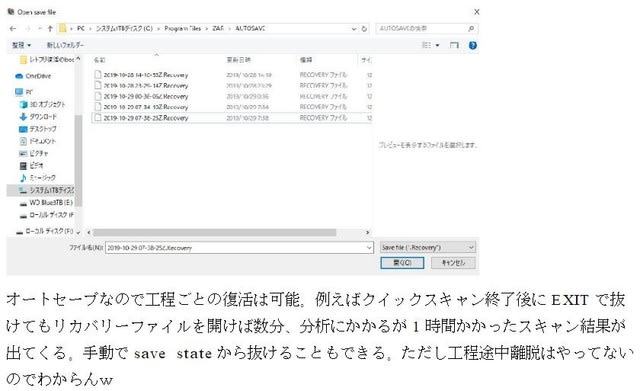Viewport: 640px width, 391px height.
Task: Expand the view options dropdown arrow
Action: point(438,45)
